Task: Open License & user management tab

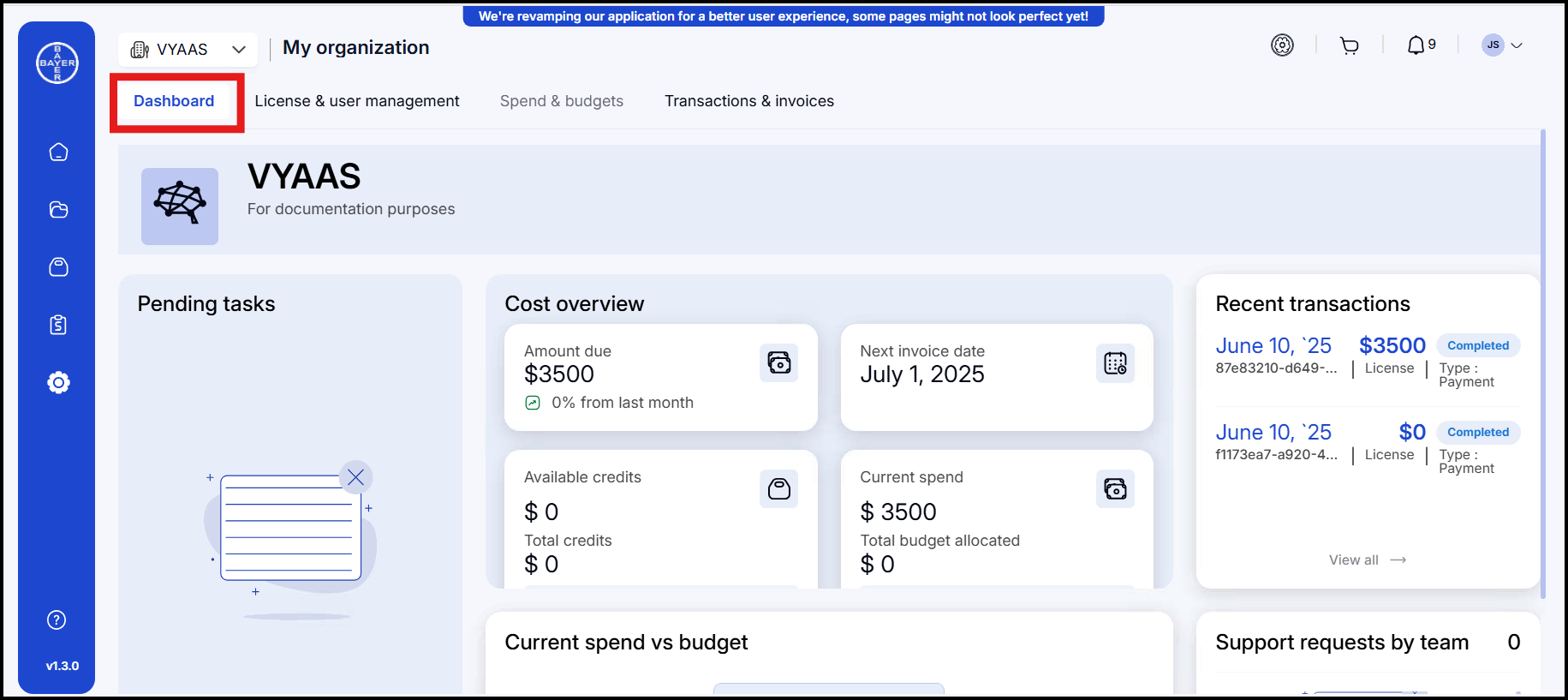Action: click(x=357, y=101)
